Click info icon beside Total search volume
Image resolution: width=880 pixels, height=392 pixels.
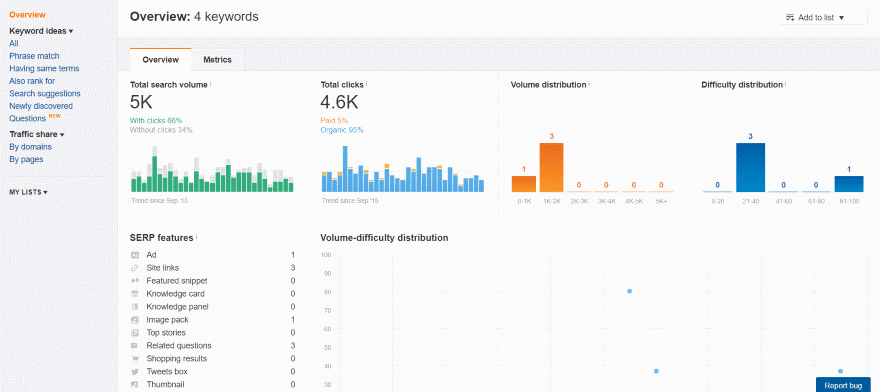pyautogui.click(x=210, y=84)
